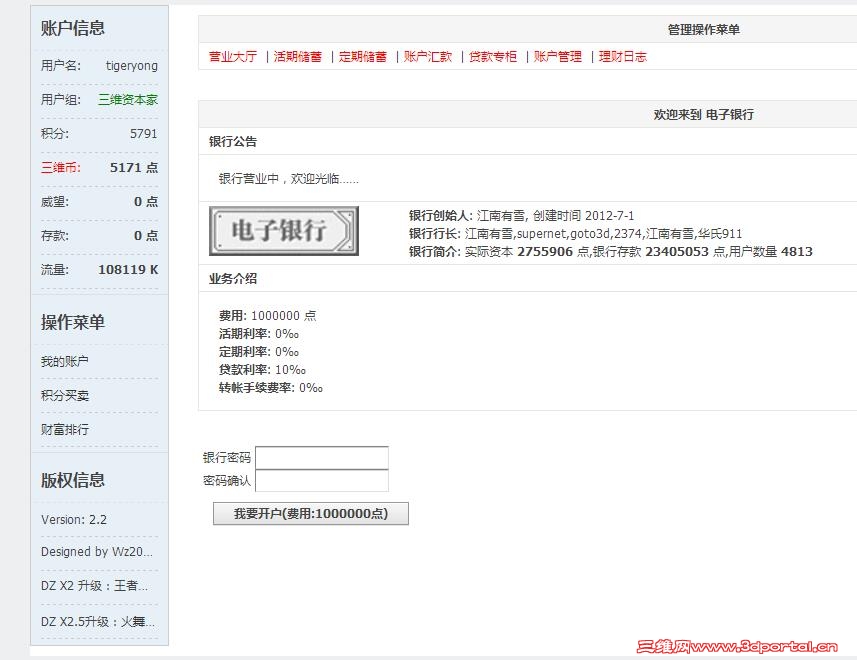Click 我要开户 account opening button
Screen dimensions: 857x660
(310, 514)
